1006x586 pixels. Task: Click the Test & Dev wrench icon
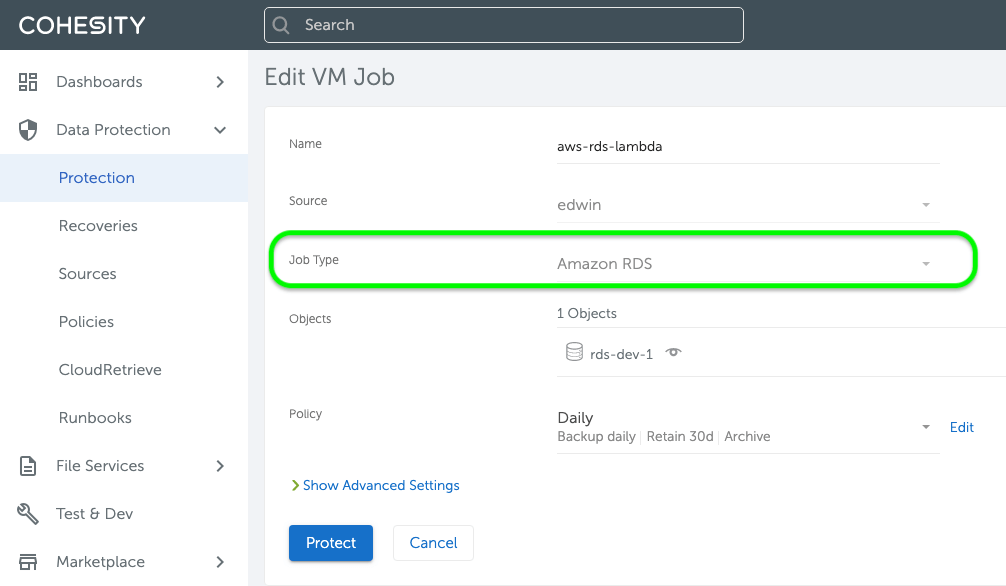click(28, 514)
